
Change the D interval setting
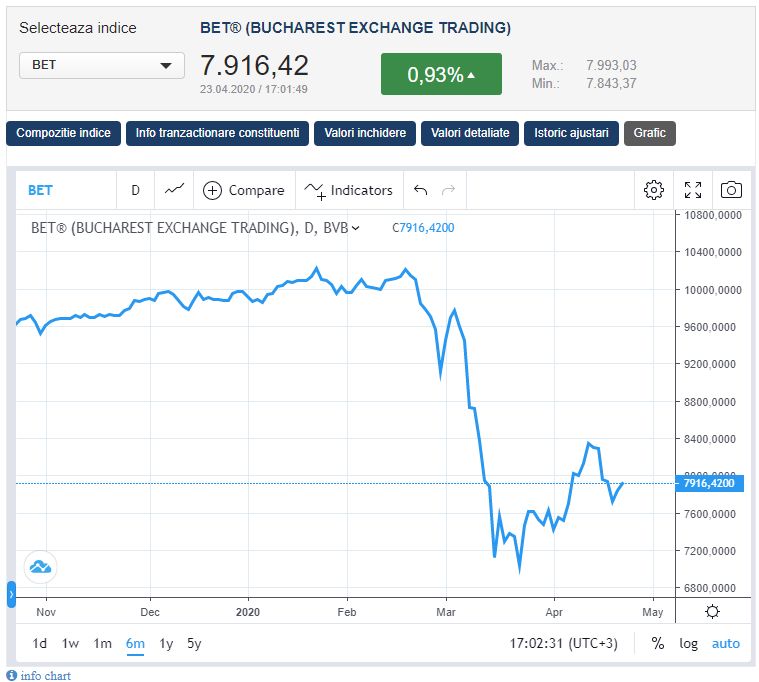[136, 190]
